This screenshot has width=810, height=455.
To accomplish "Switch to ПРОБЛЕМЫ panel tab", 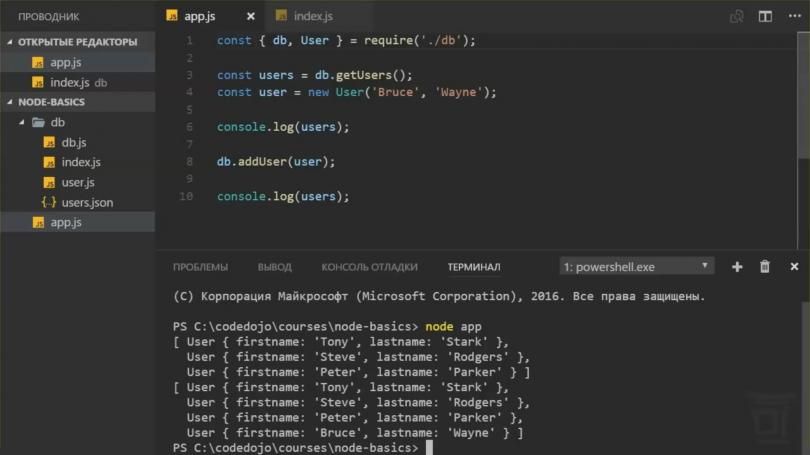I will point(200,267).
